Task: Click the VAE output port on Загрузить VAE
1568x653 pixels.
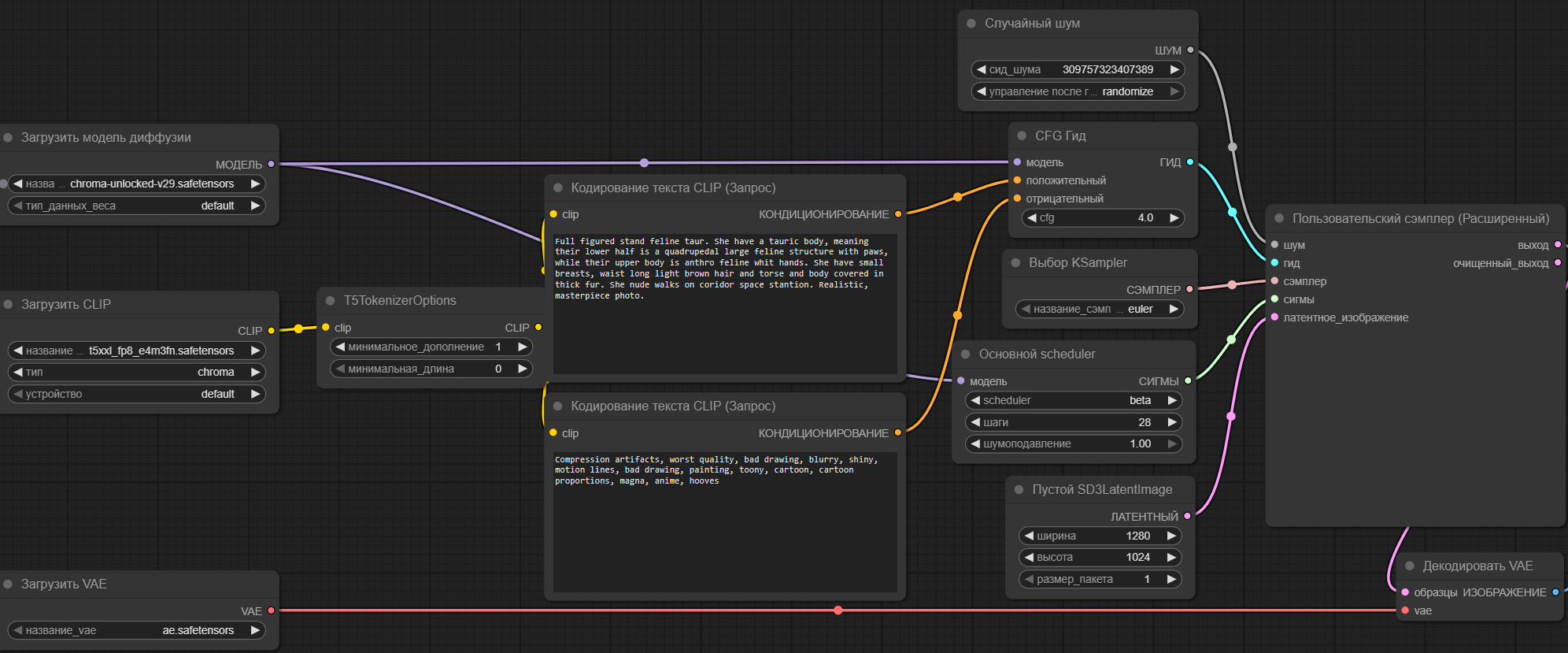Action: pos(271,611)
